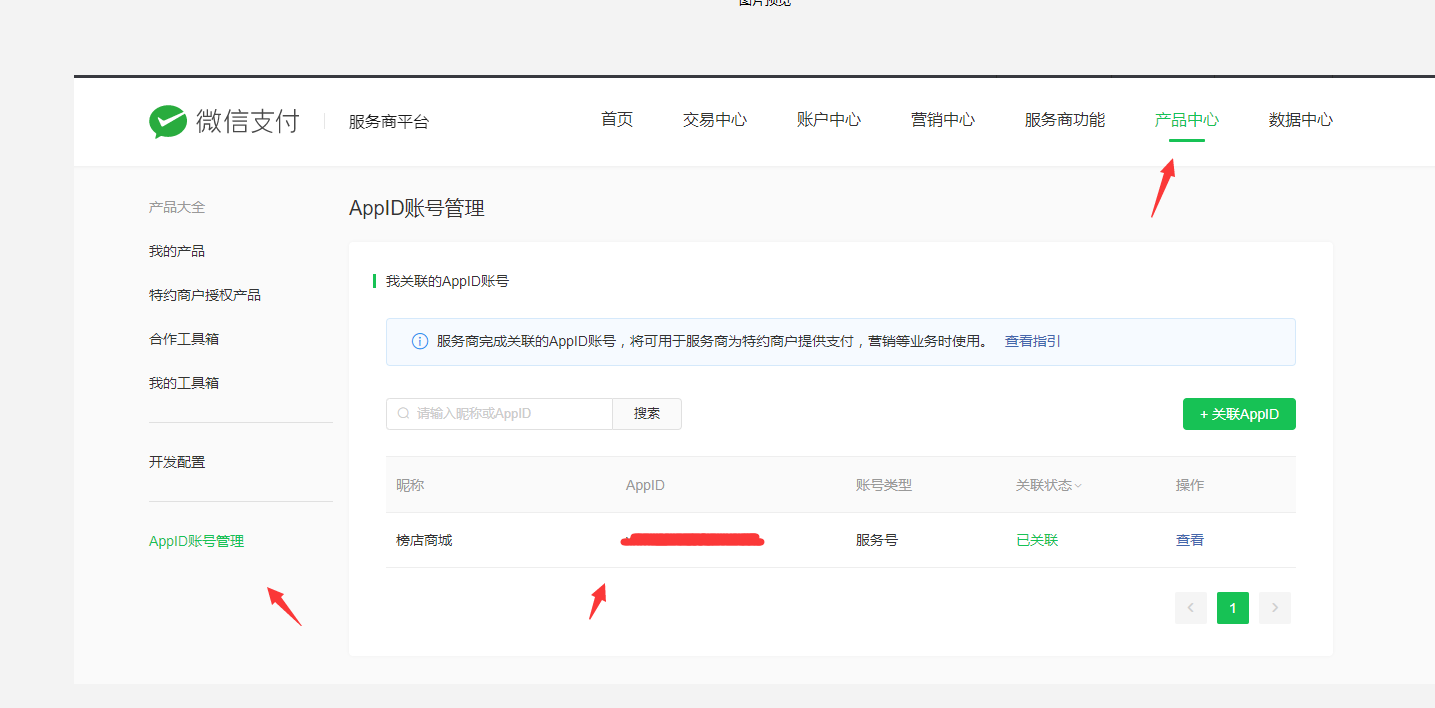The width and height of the screenshot is (1435, 708).
Task: Click the green 关联AppID button
Action: point(1238,414)
